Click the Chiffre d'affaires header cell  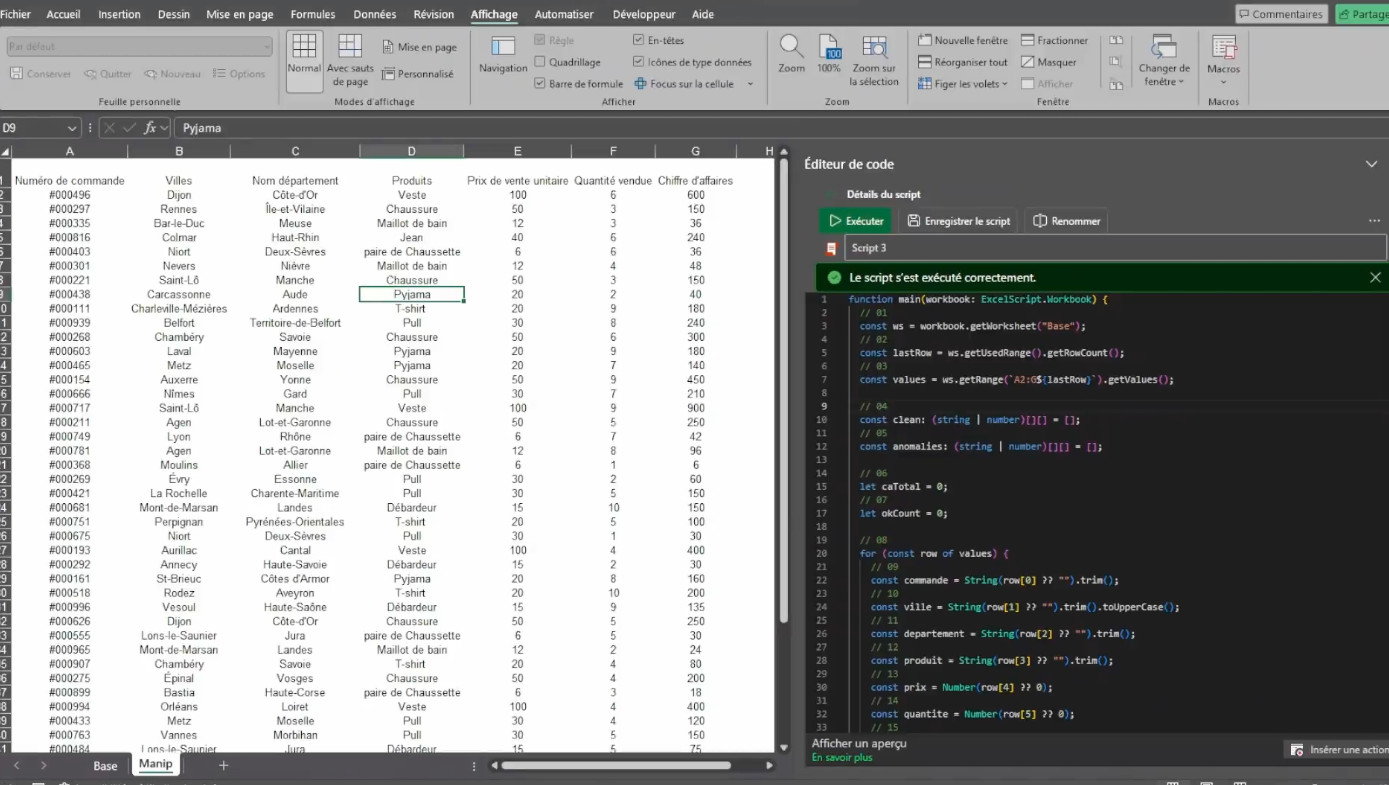pyautogui.click(x=695, y=181)
